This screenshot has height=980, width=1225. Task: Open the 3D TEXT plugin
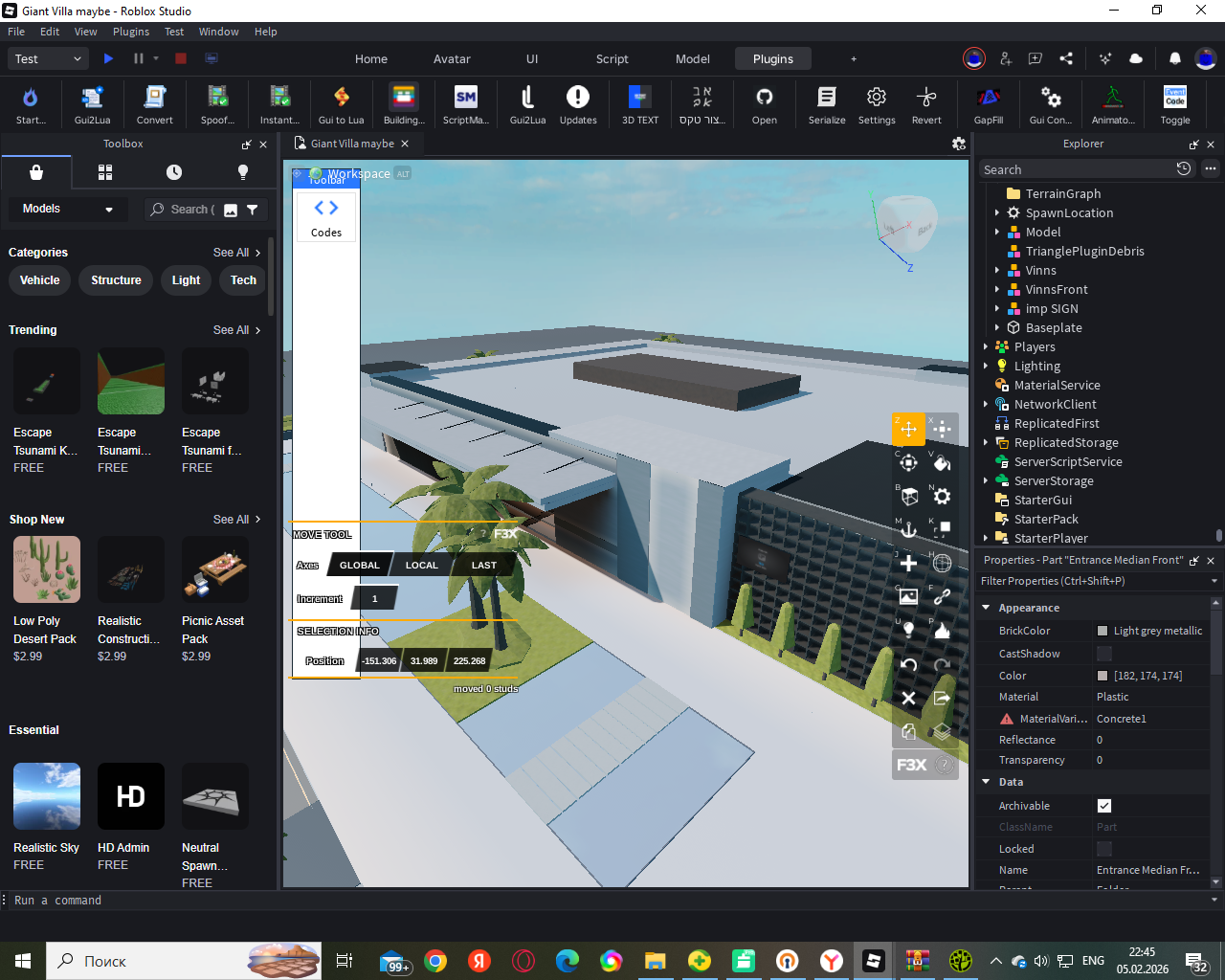[x=640, y=105]
